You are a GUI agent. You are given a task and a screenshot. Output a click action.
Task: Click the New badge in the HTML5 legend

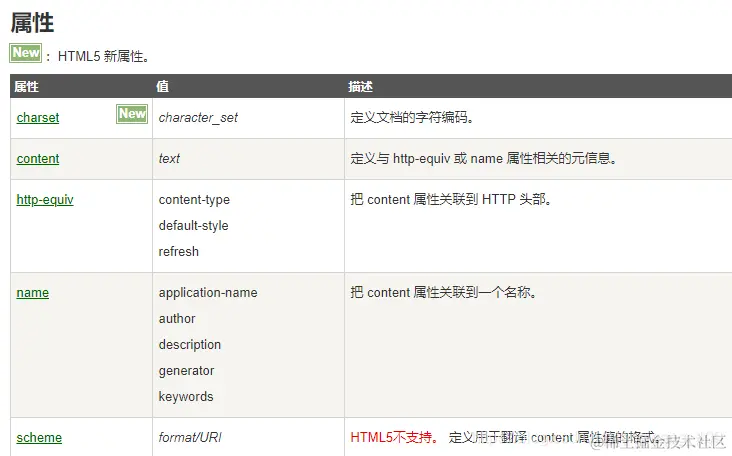(x=26, y=53)
